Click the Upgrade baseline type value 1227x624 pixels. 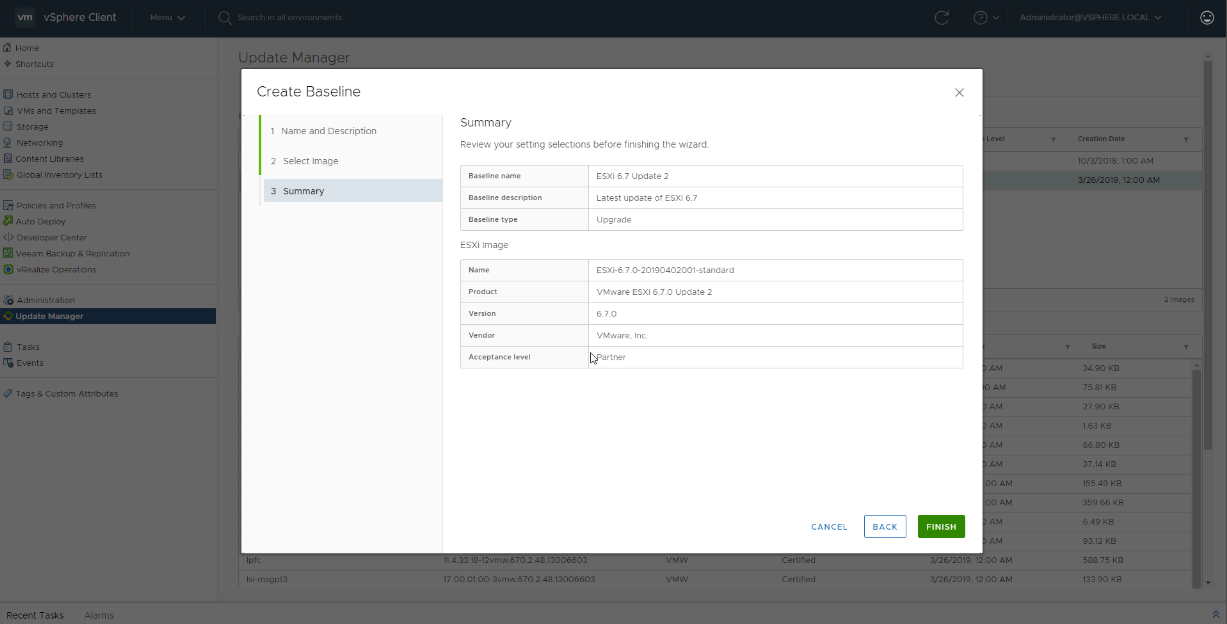coord(613,220)
